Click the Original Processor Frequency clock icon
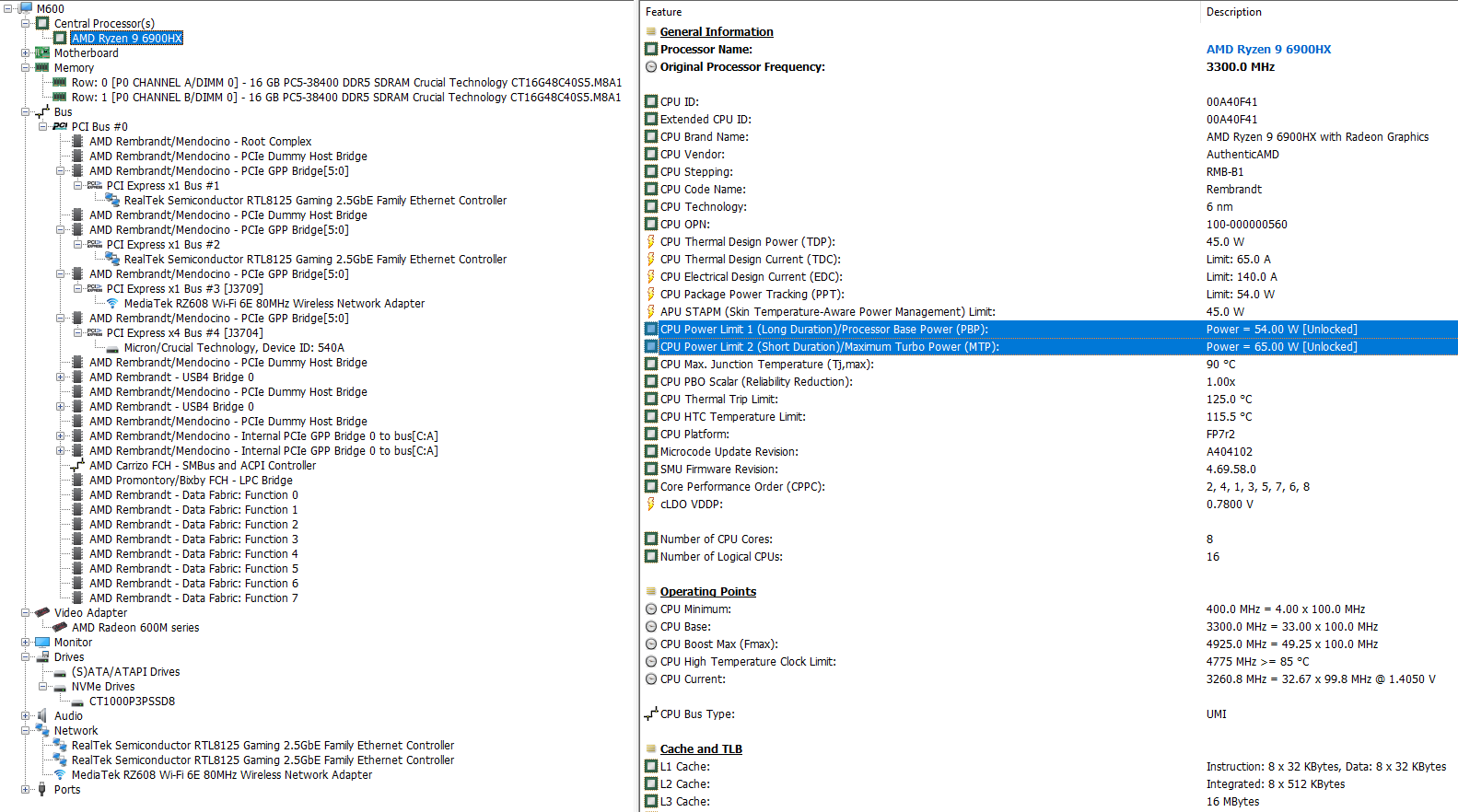This screenshot has height=812, width=1458. [651, 66]
